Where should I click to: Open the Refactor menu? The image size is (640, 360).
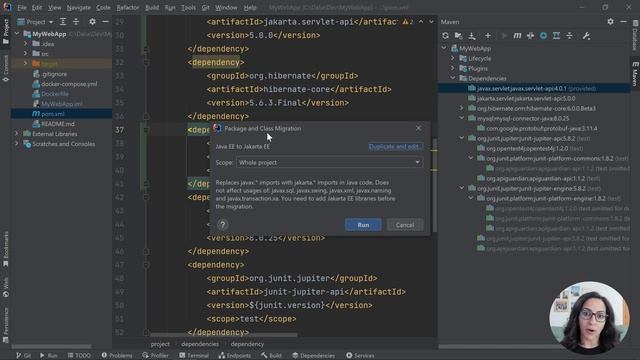[128, 7]
